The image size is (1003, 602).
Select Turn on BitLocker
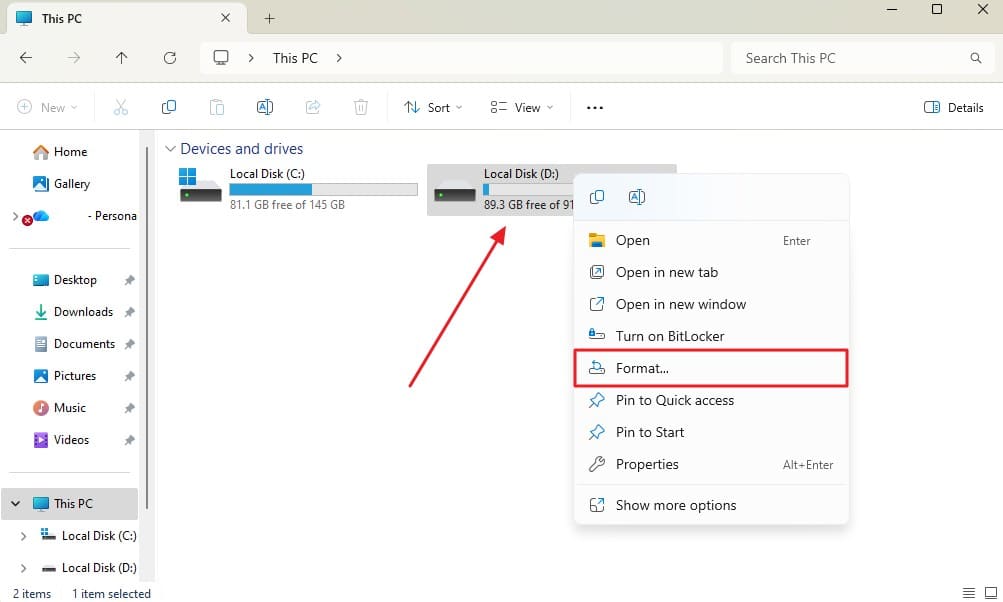tap(711, 337)
